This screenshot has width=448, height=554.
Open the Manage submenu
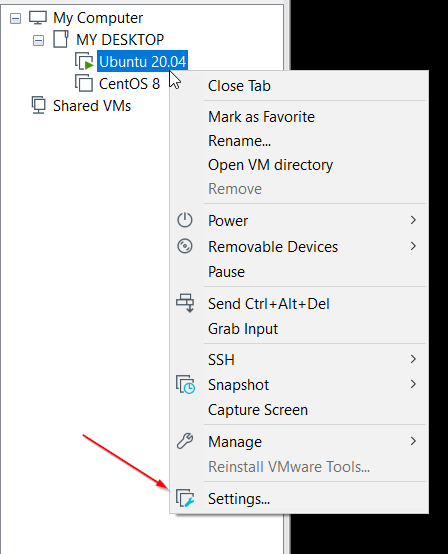[299, 442]
